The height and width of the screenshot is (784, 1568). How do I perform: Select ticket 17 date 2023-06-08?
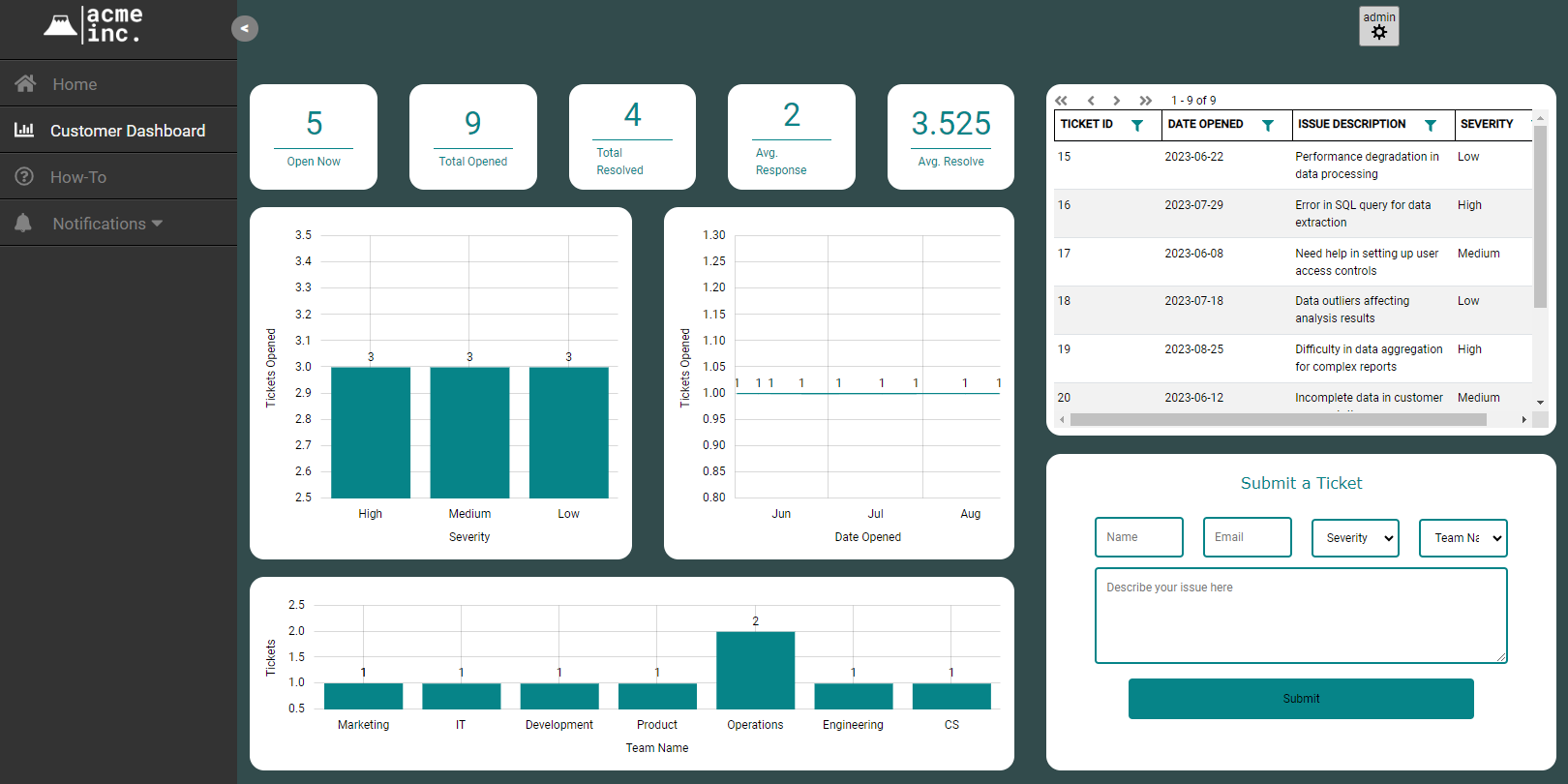(x=1193, y=254)
